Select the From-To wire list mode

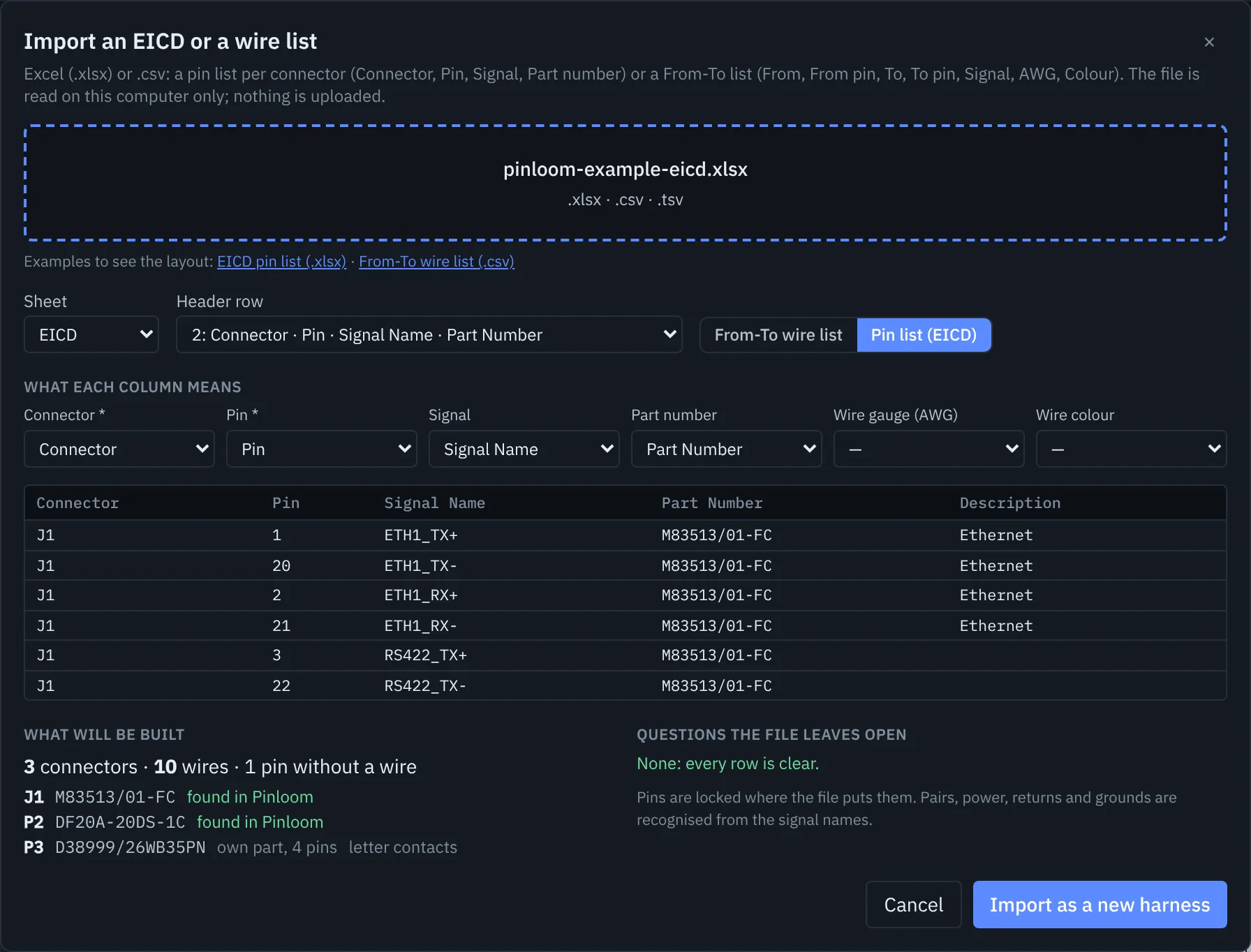tap(778, 335)
